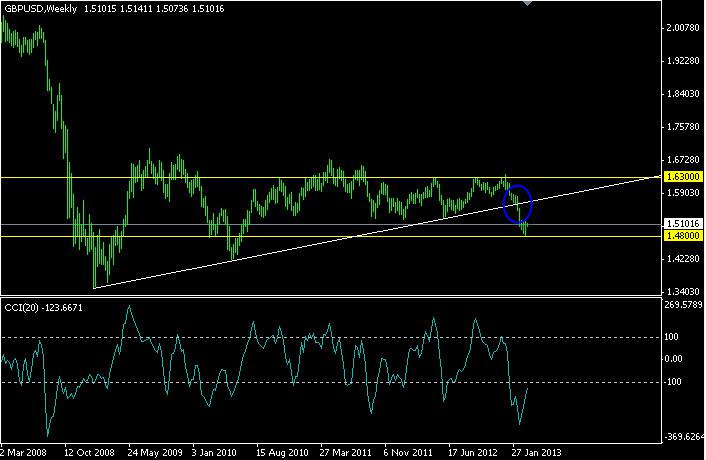
Task: Click the 1.67280 price scale value
Action: (x=683, y=160)
